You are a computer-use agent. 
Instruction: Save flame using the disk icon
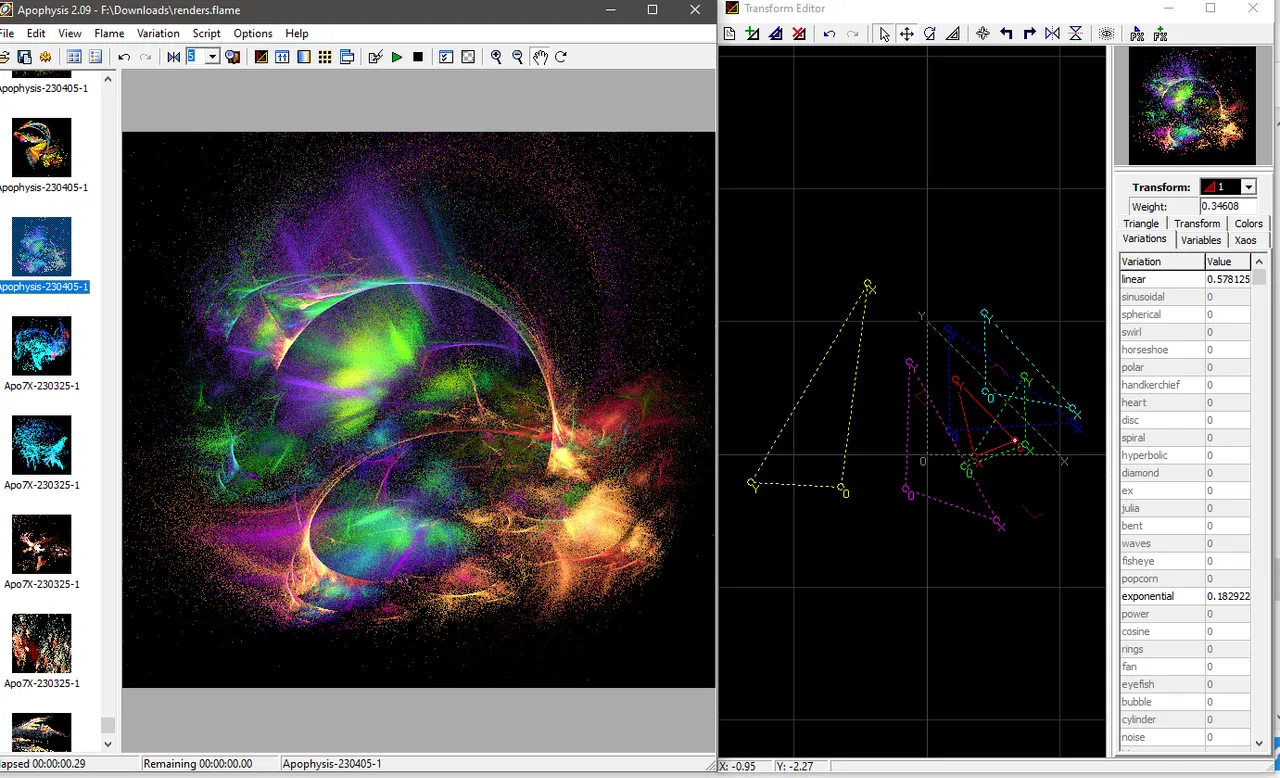(x=24, y=57)
